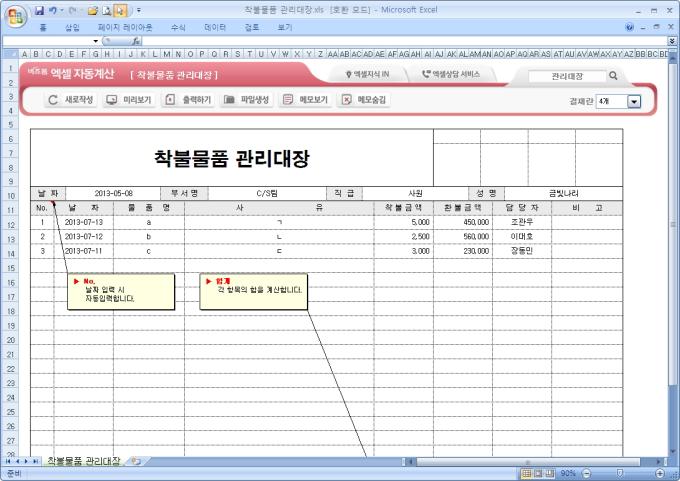Screen dimensions: 680x481
Task: Click the Open folder icon in quick access
Action: [x=92, y=10]
